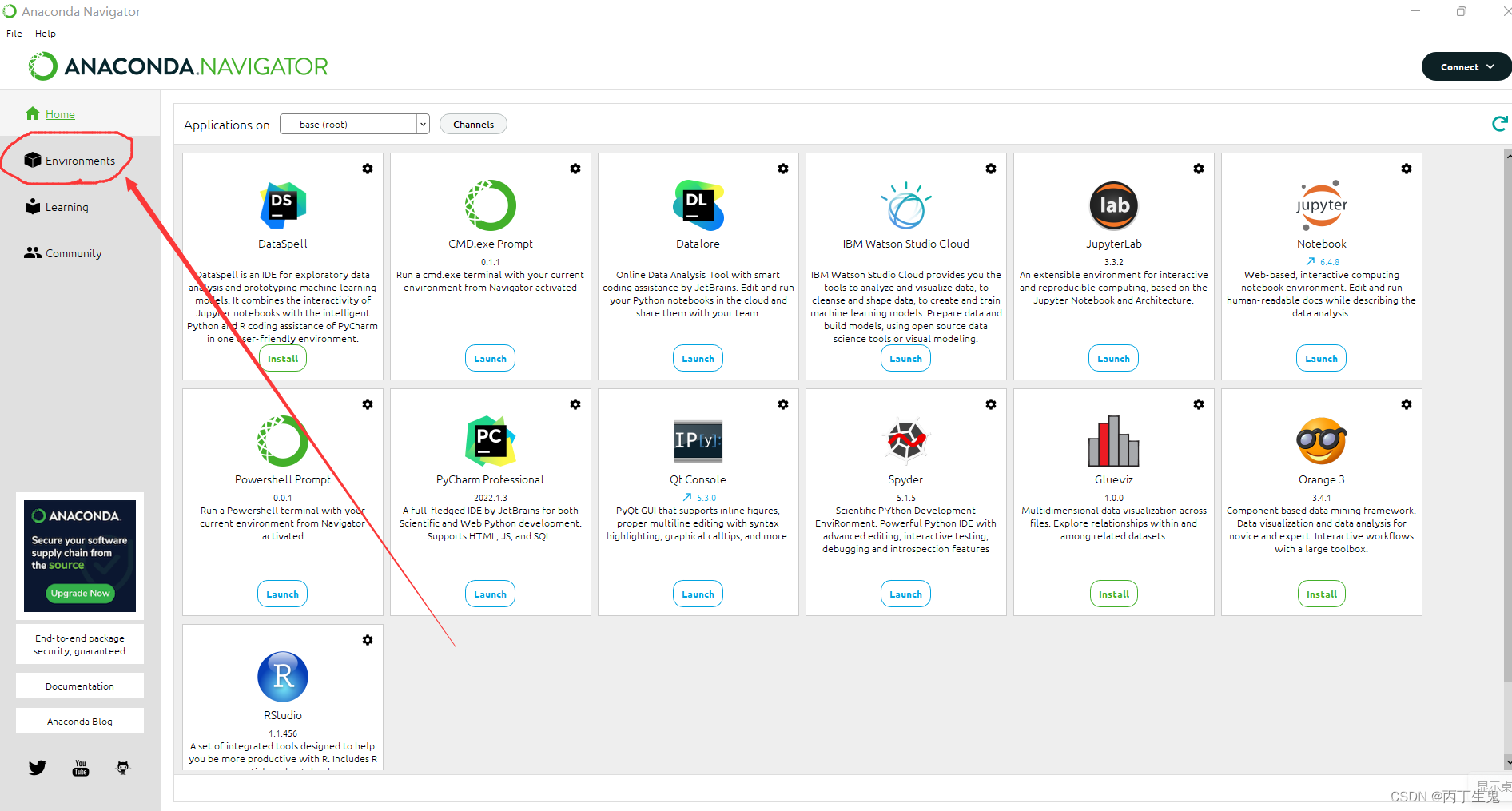Go to the Home tab
The width and height of the screenshot is (1512, 811).
pos(50,114)
